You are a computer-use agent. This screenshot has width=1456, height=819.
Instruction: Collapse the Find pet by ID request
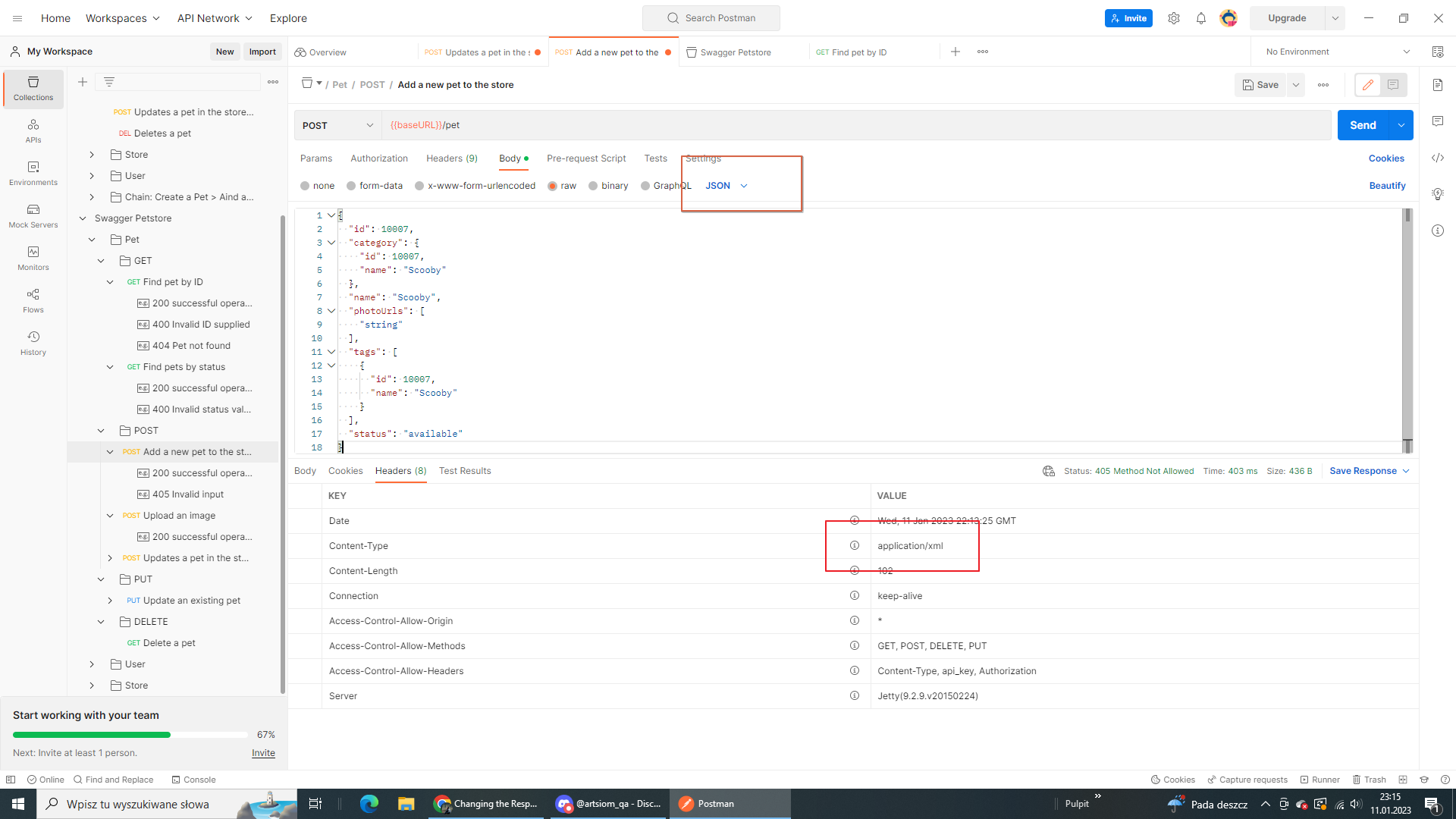click(111, 281)
